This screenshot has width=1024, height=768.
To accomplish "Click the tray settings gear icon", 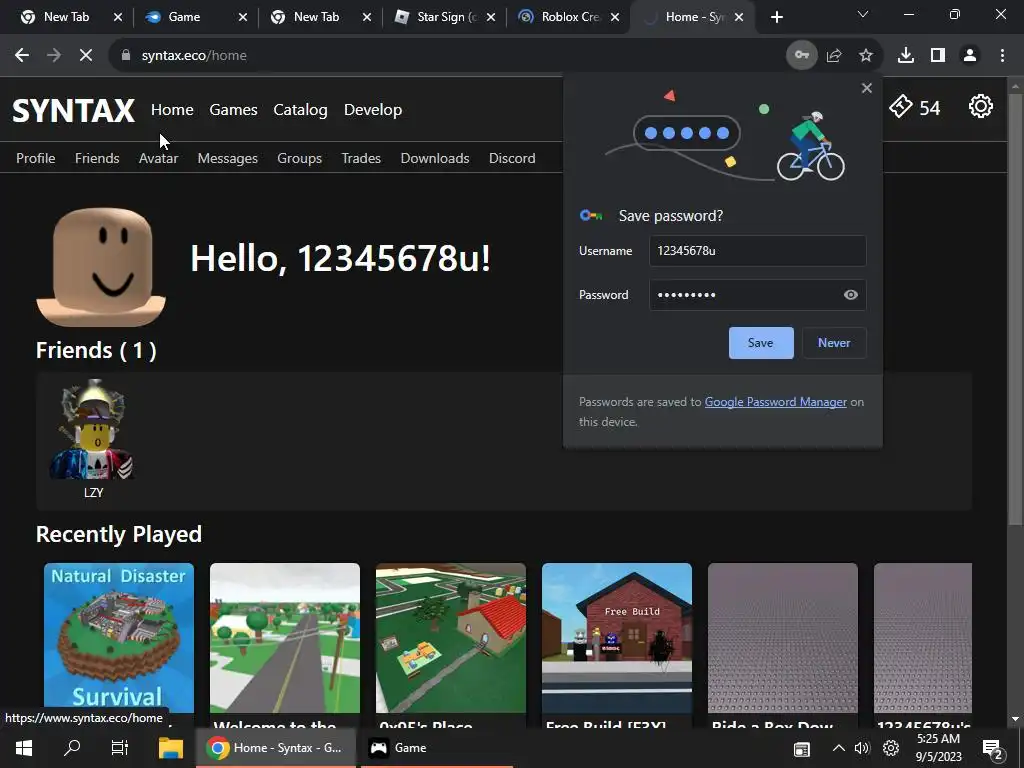I will (x=891, y=748).
